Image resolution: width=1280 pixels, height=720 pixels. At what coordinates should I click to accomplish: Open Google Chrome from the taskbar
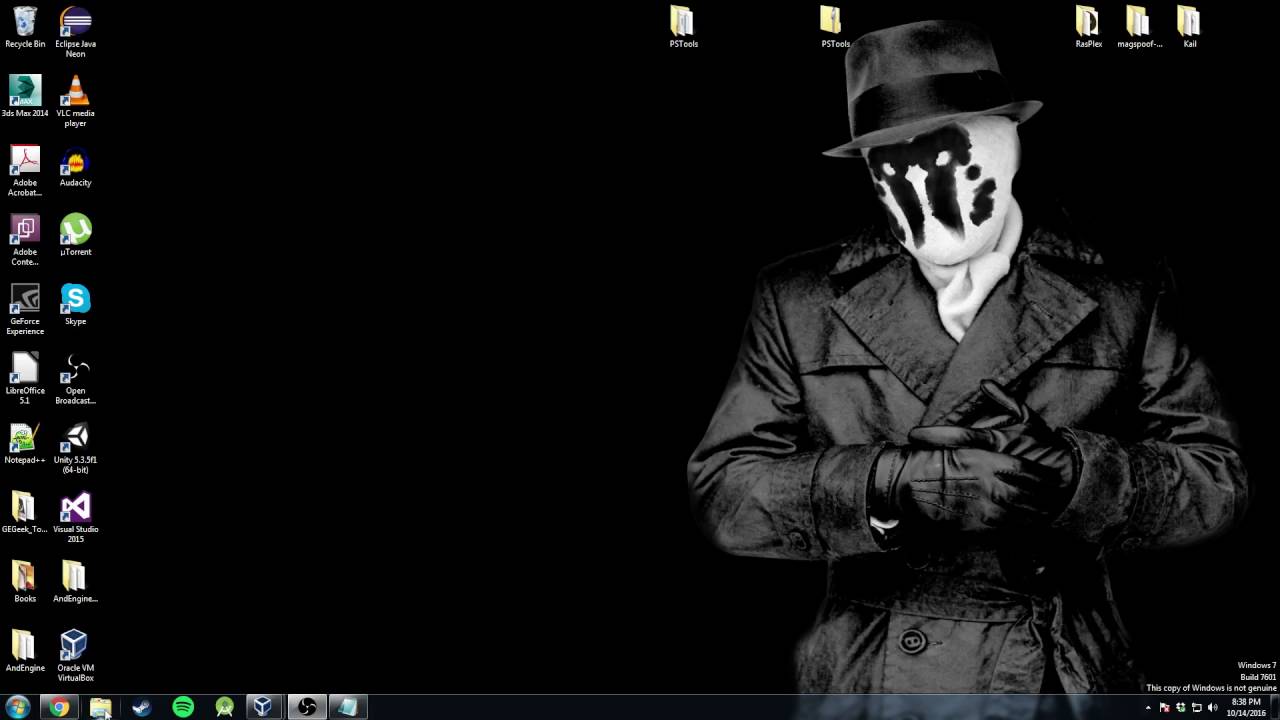pyautogui.click(x=60, y=707)
